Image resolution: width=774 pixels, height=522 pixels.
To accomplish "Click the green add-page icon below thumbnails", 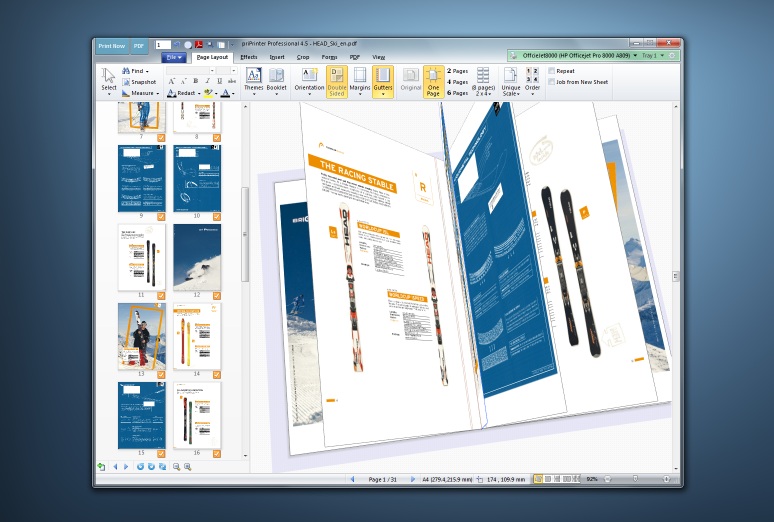I will coord(101,467).
